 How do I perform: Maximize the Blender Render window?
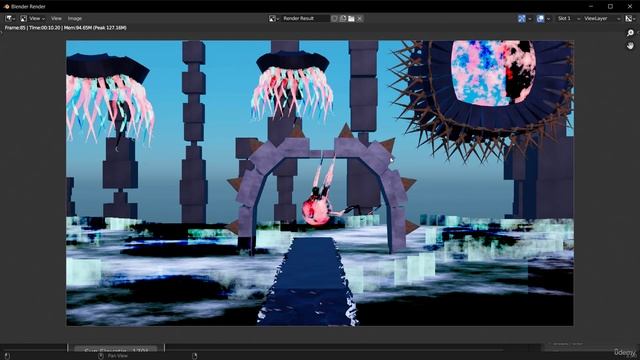coord(610,7)
